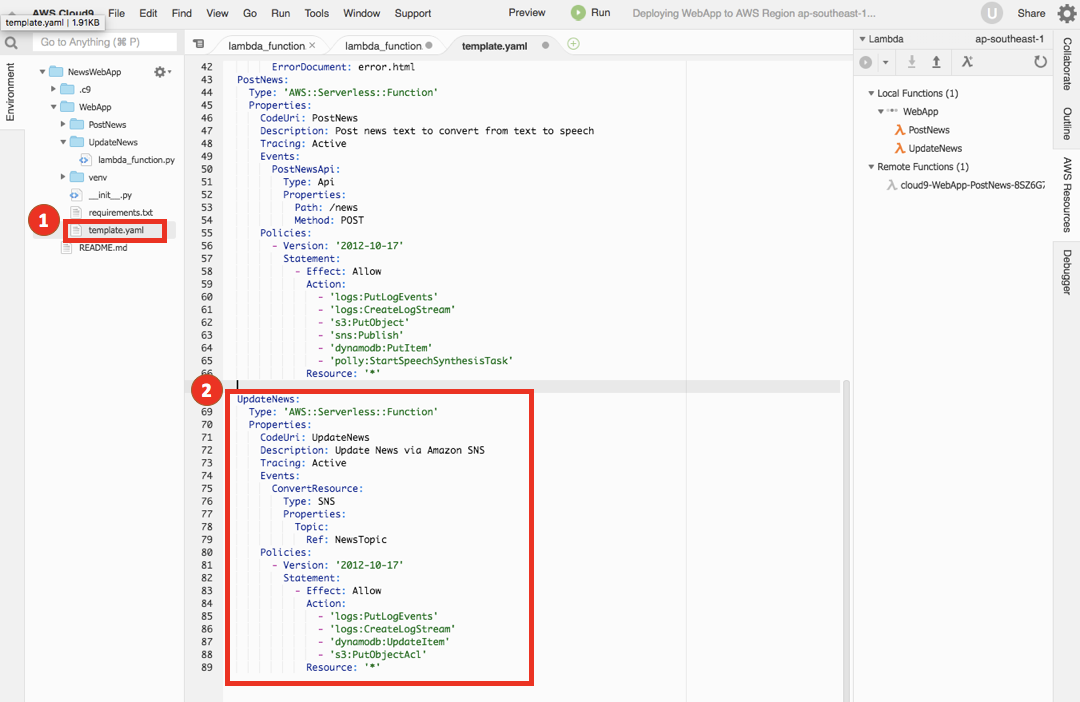Click the Share button
The height and width of the screenshot is (702, 1080).
tap(1031, 13)
